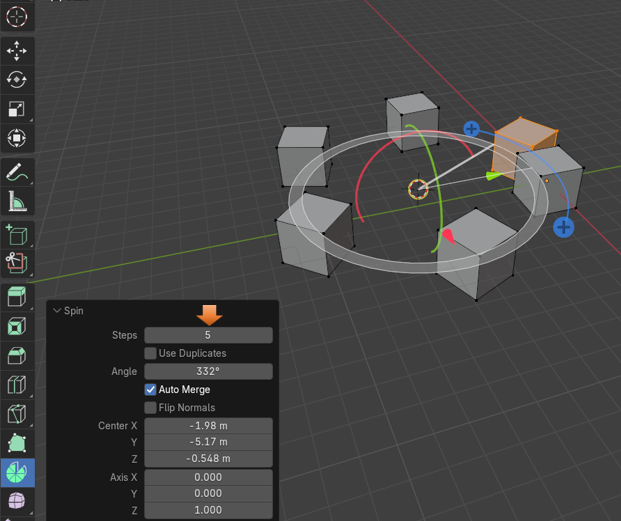
Task: Pick the Annotate pencil tool
Action: pos(17,173)
